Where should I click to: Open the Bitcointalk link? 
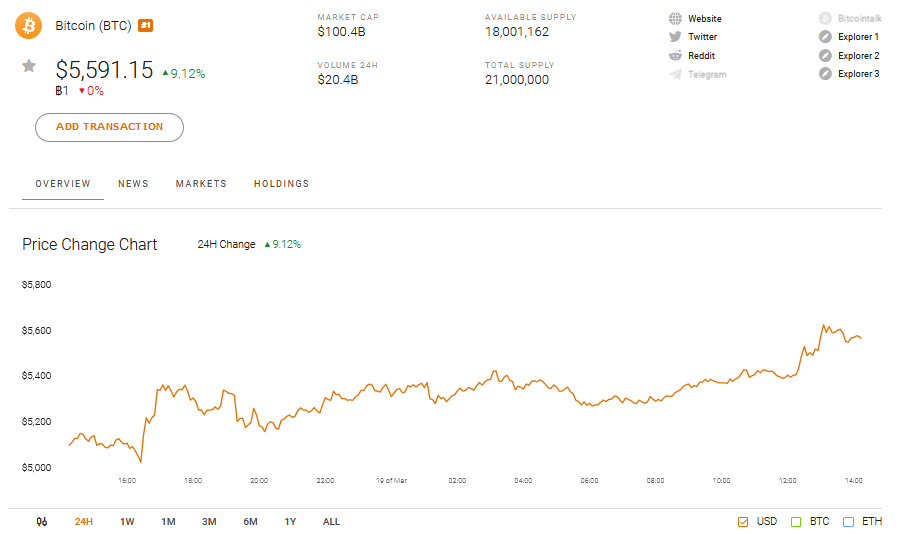click(x=859, y=19)
